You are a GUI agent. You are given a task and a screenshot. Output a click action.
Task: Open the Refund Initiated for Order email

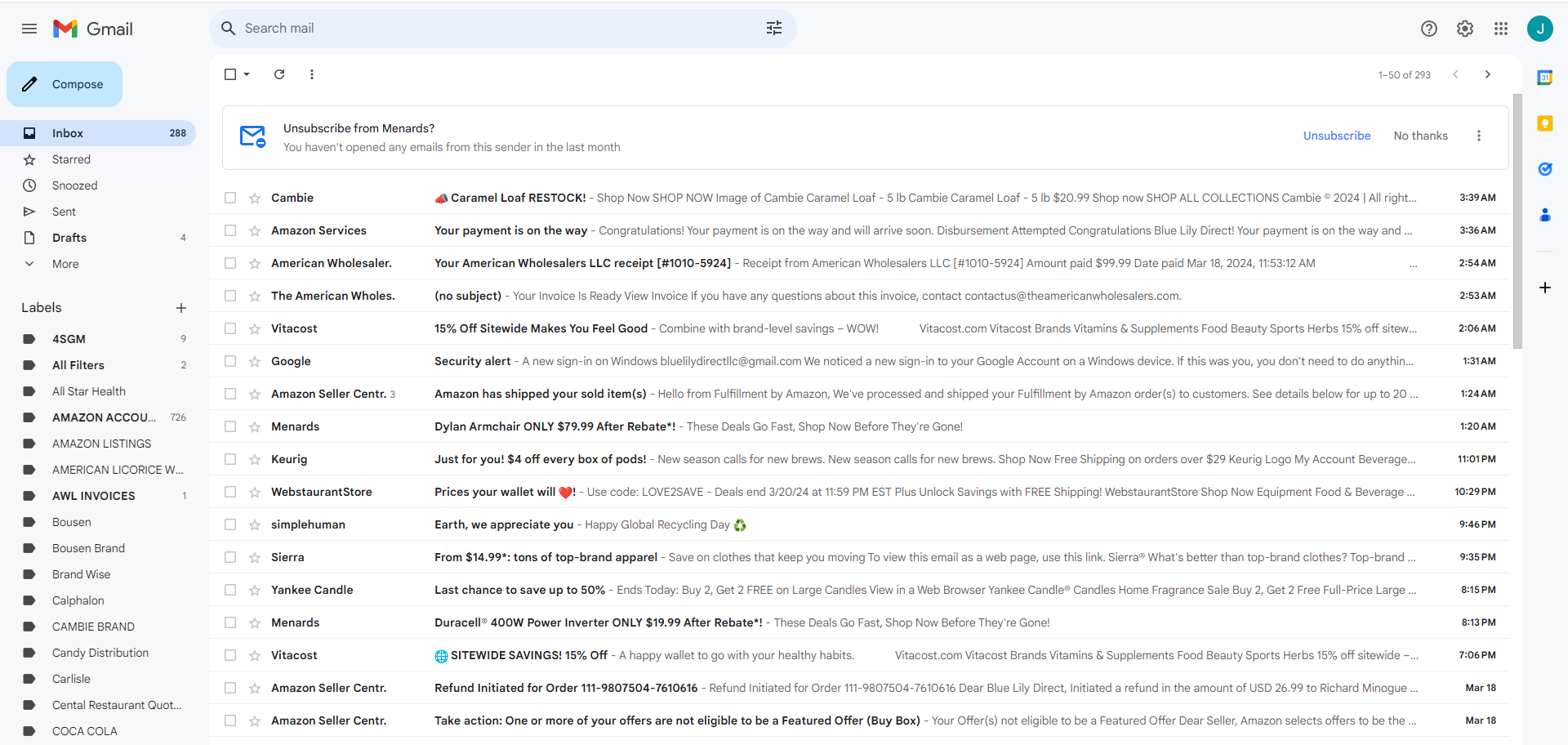pyautogui.click(x=859, y=688)
